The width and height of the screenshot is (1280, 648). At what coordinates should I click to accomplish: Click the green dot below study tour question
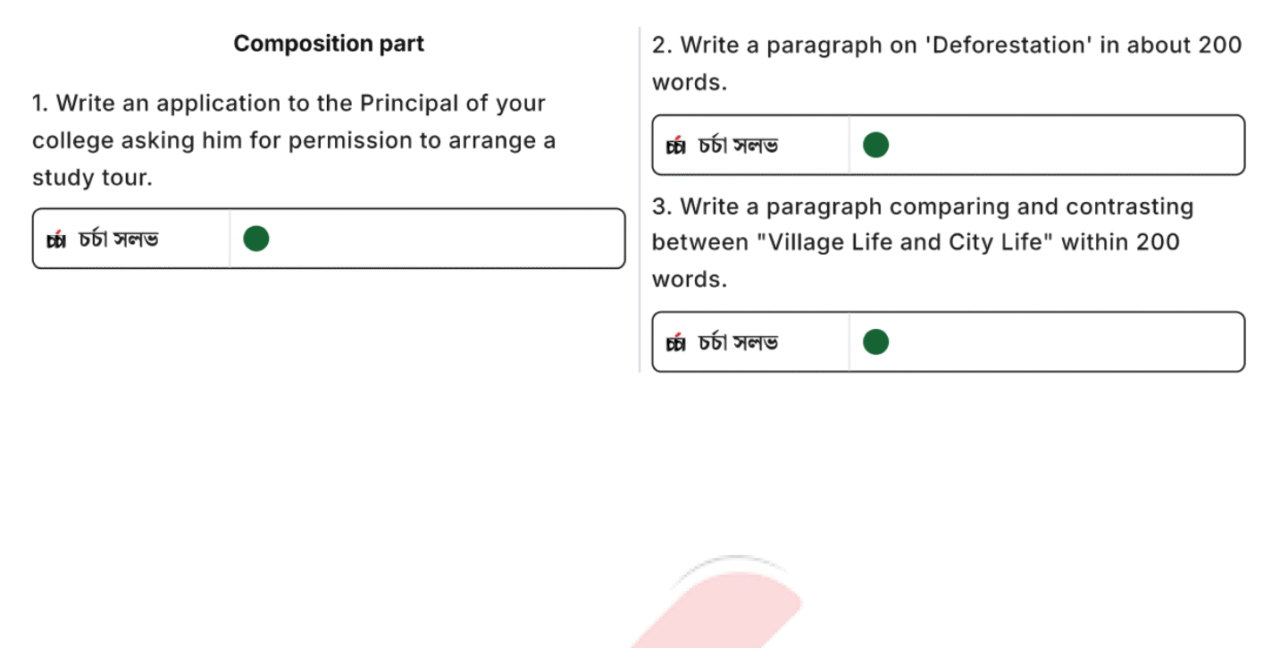point(256,238)
